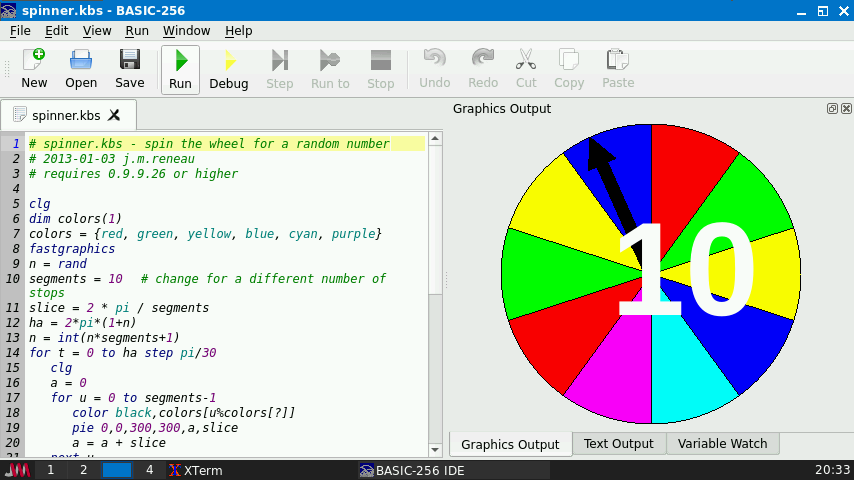
Task: Run the program with the green Run button
Action: coord(180,69)
